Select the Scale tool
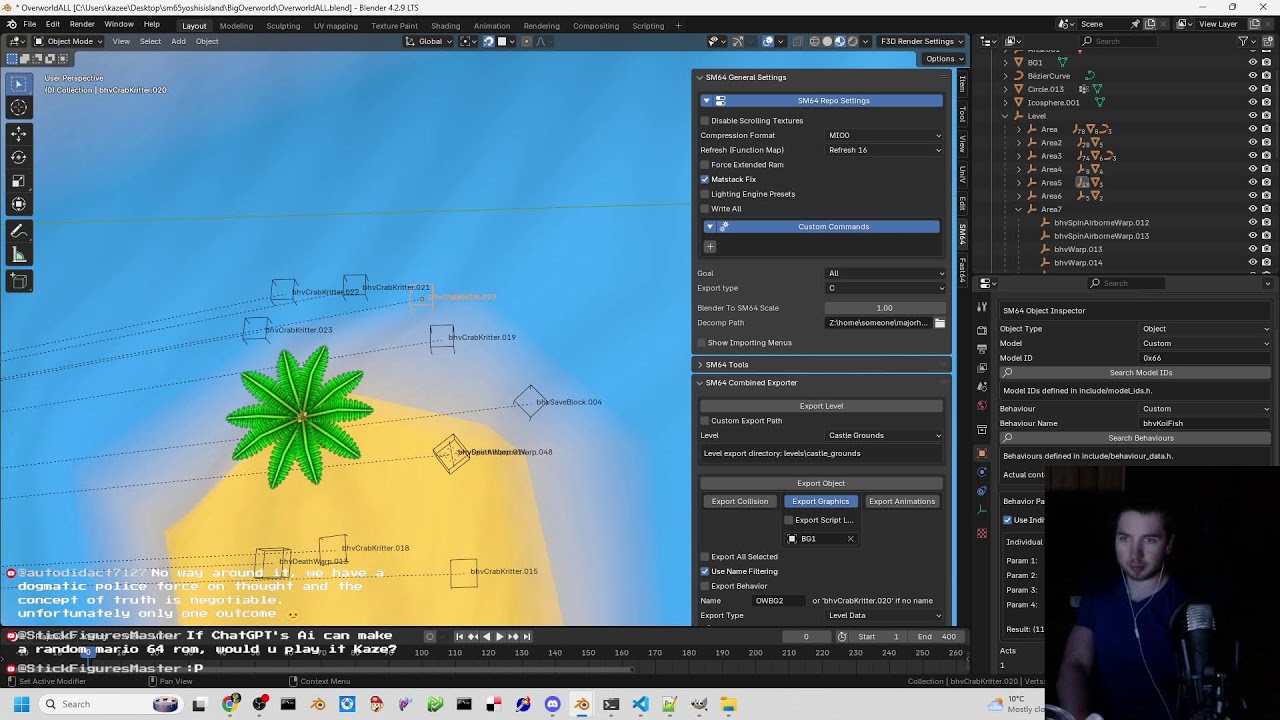 point(19,181)
